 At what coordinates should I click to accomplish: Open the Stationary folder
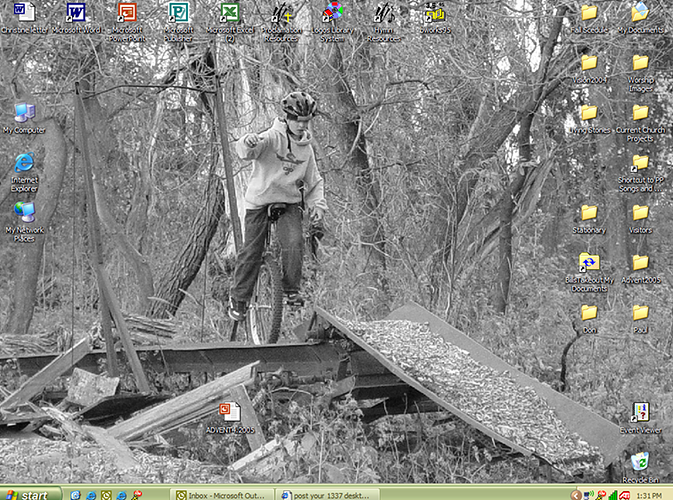coord(589,218)
